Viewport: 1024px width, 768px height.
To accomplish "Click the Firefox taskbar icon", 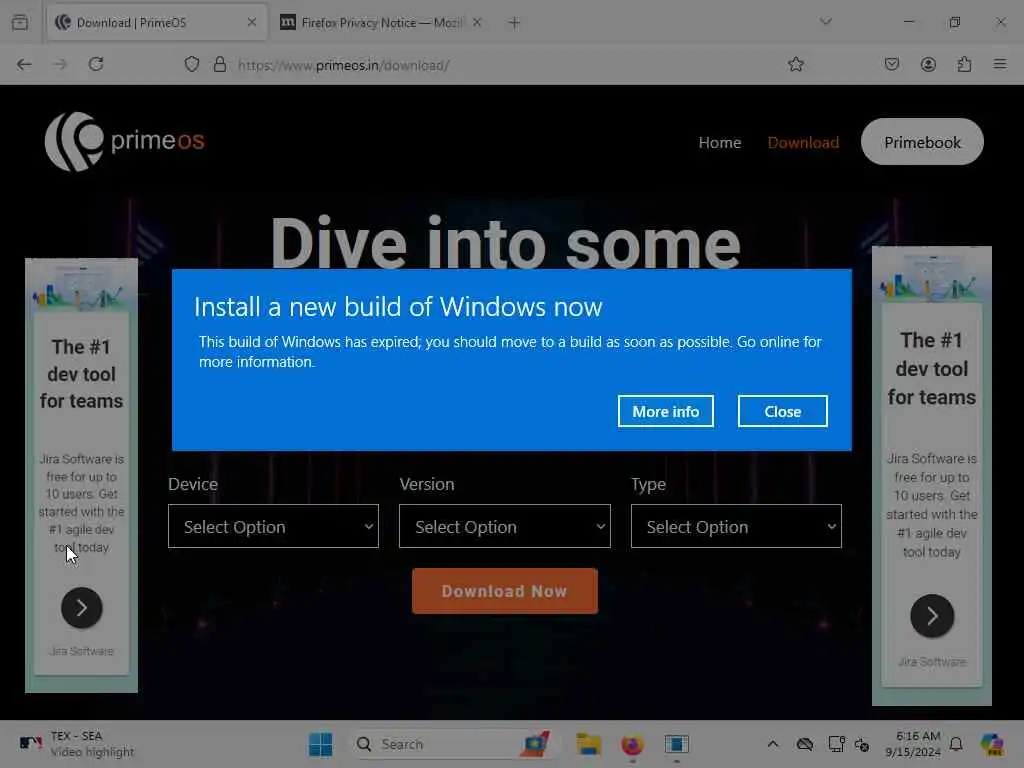I will pos(632,744).
